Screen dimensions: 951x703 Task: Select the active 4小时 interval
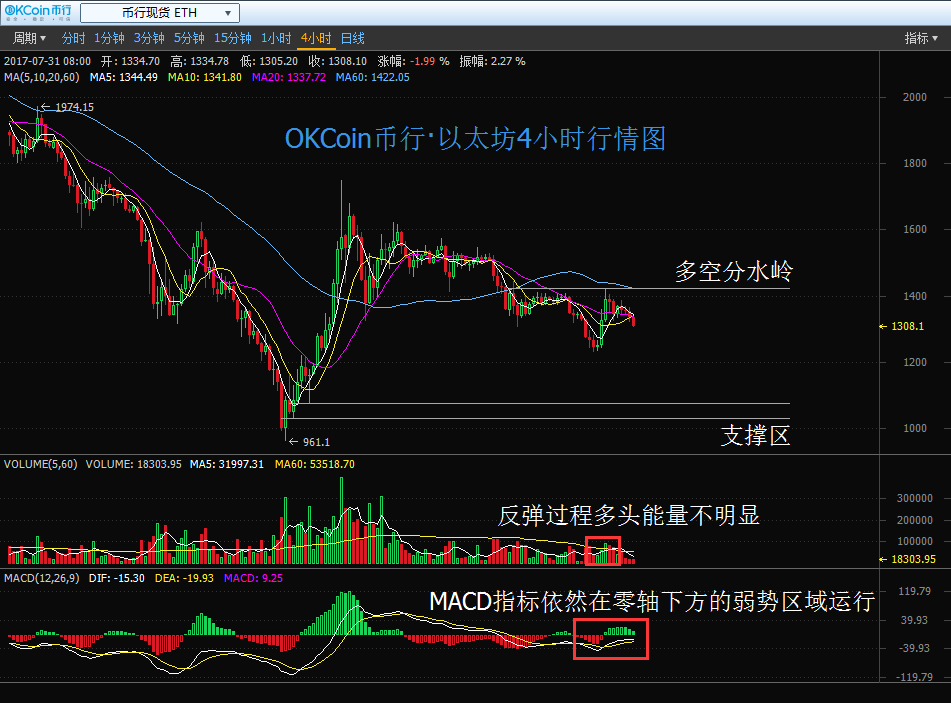pos(316,38)
